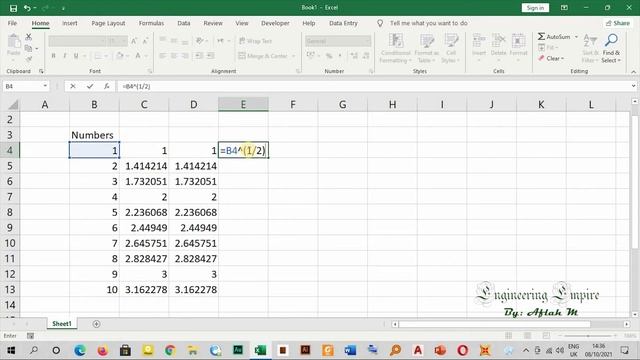Select column F header
Viewport: 640px width, 360px height.
click(x=293, y=104)
